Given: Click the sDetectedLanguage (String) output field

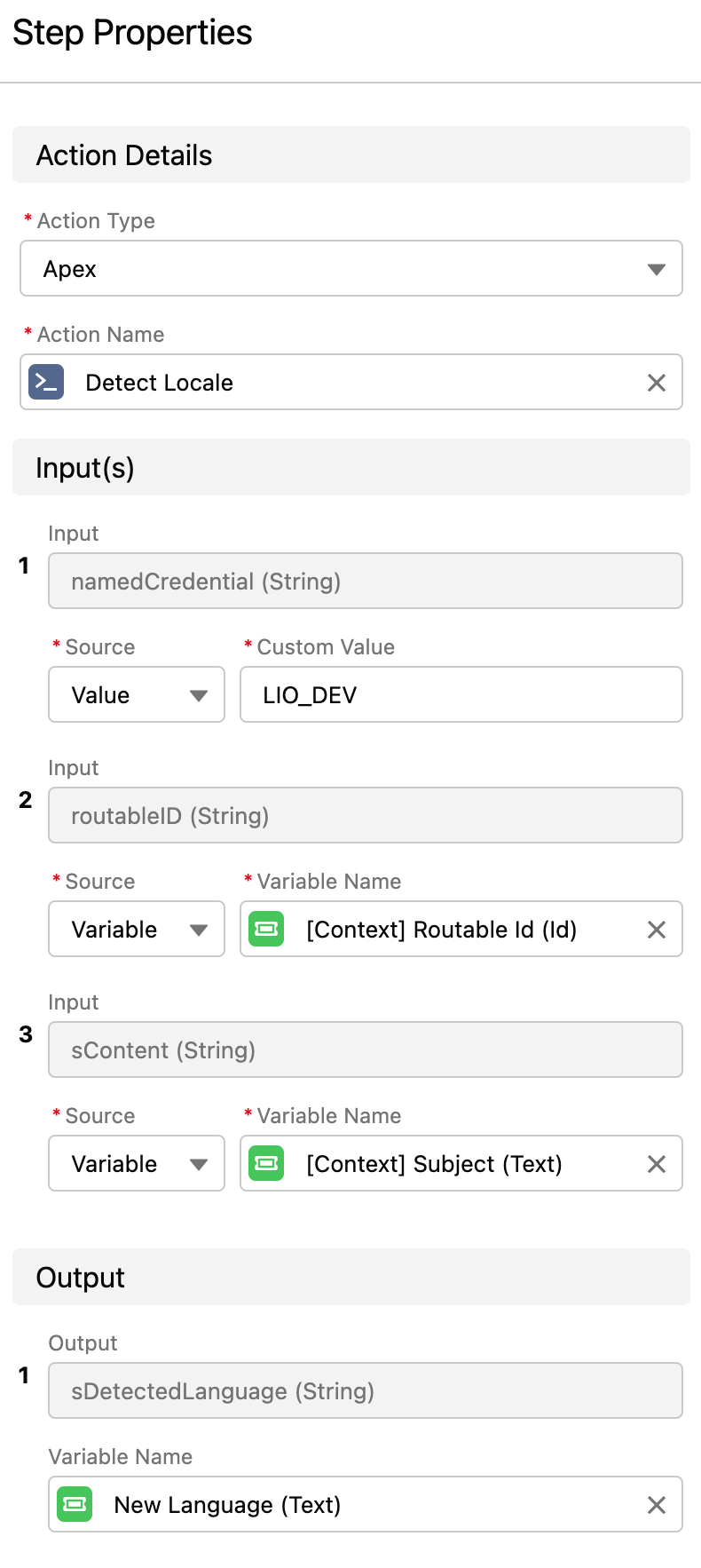Looking at the screenshot, I should pyautogui.click(x=366, y=1390).
